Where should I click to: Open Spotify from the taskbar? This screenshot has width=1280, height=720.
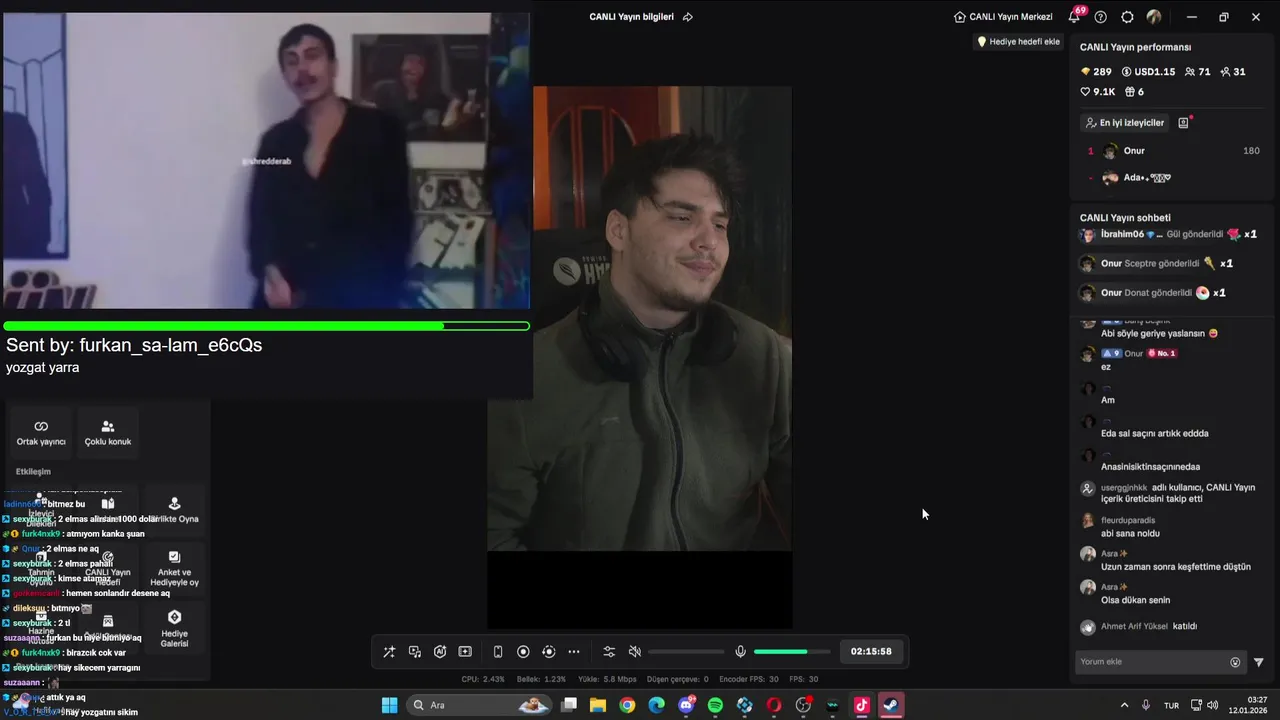click(715, 705)
